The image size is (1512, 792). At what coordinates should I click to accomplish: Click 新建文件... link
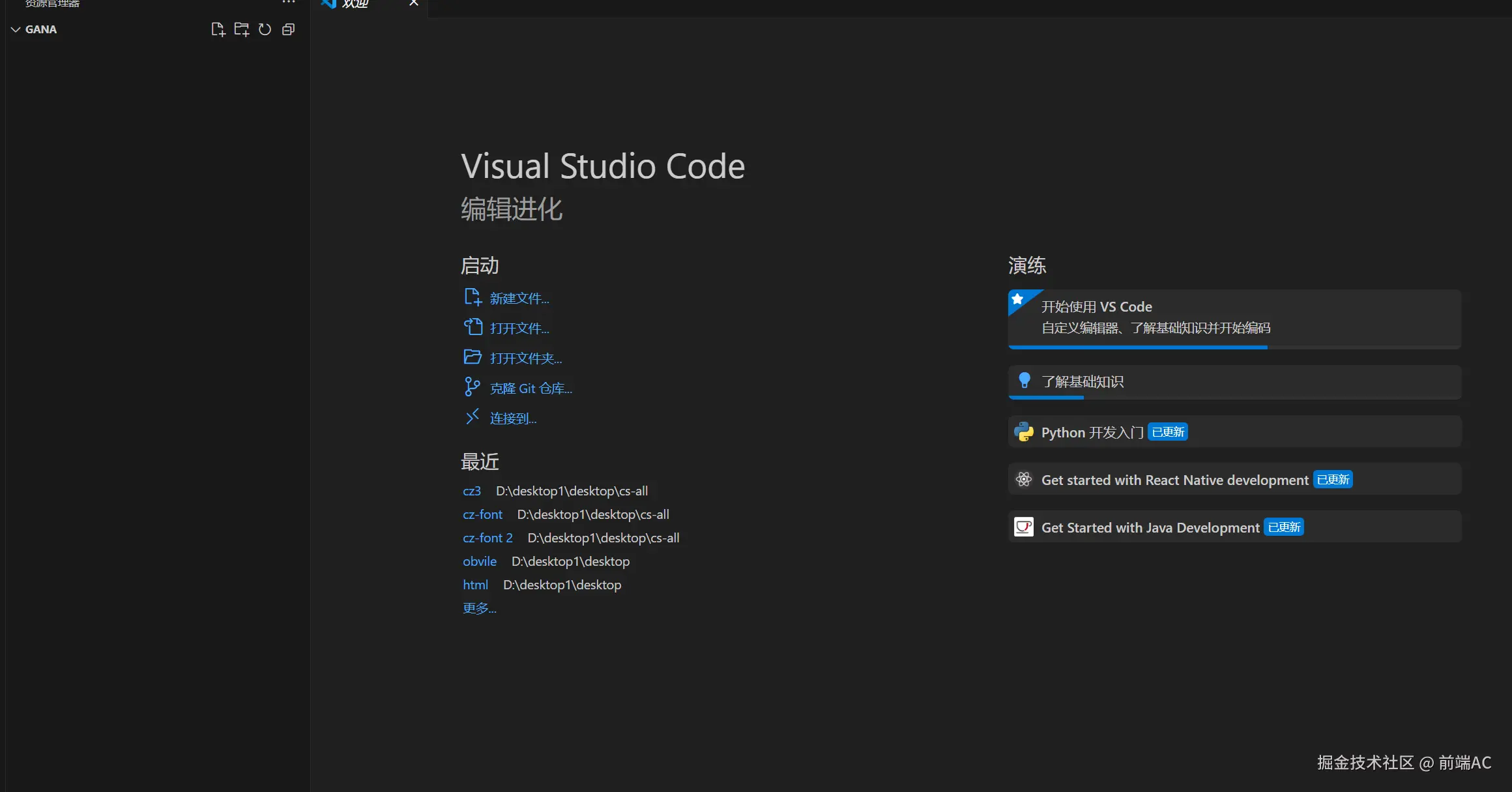tap(519, 299)
